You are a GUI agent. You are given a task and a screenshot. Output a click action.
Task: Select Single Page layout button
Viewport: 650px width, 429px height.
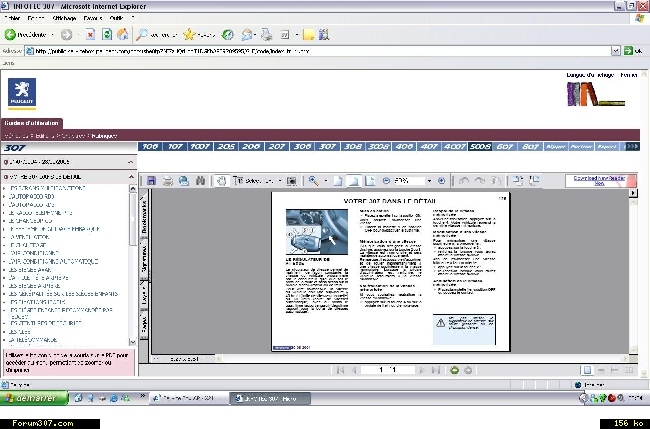[x=587, y=370]
